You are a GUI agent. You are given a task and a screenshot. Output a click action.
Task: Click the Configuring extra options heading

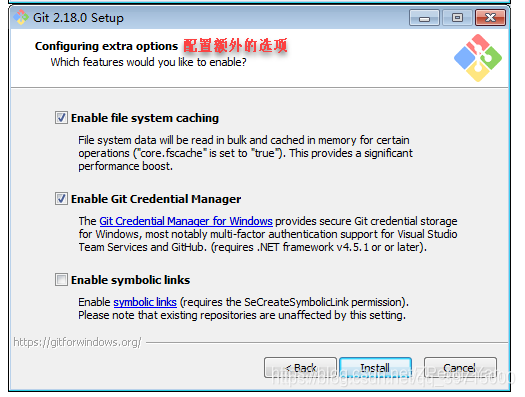pyautogui.click(x=106, y=46)
